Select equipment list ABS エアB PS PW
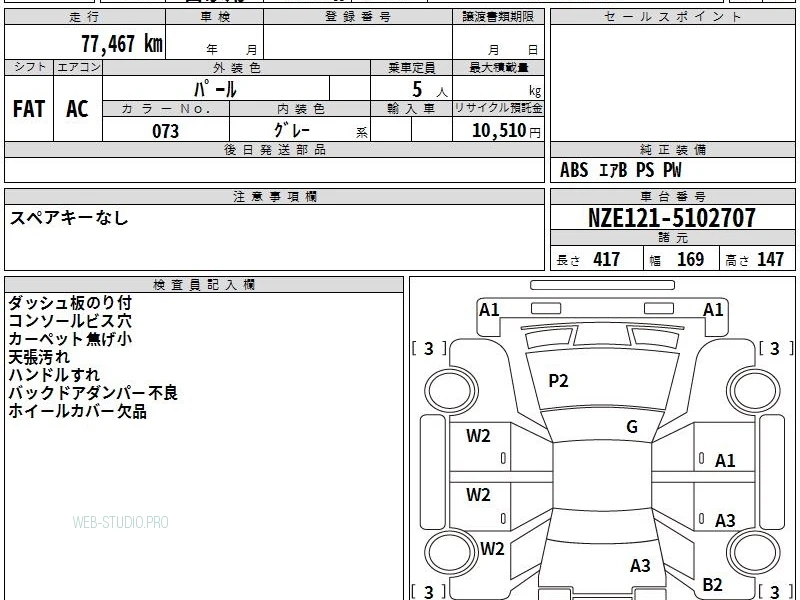The width and height of the screenshot is (800, 600). (620, 170)
